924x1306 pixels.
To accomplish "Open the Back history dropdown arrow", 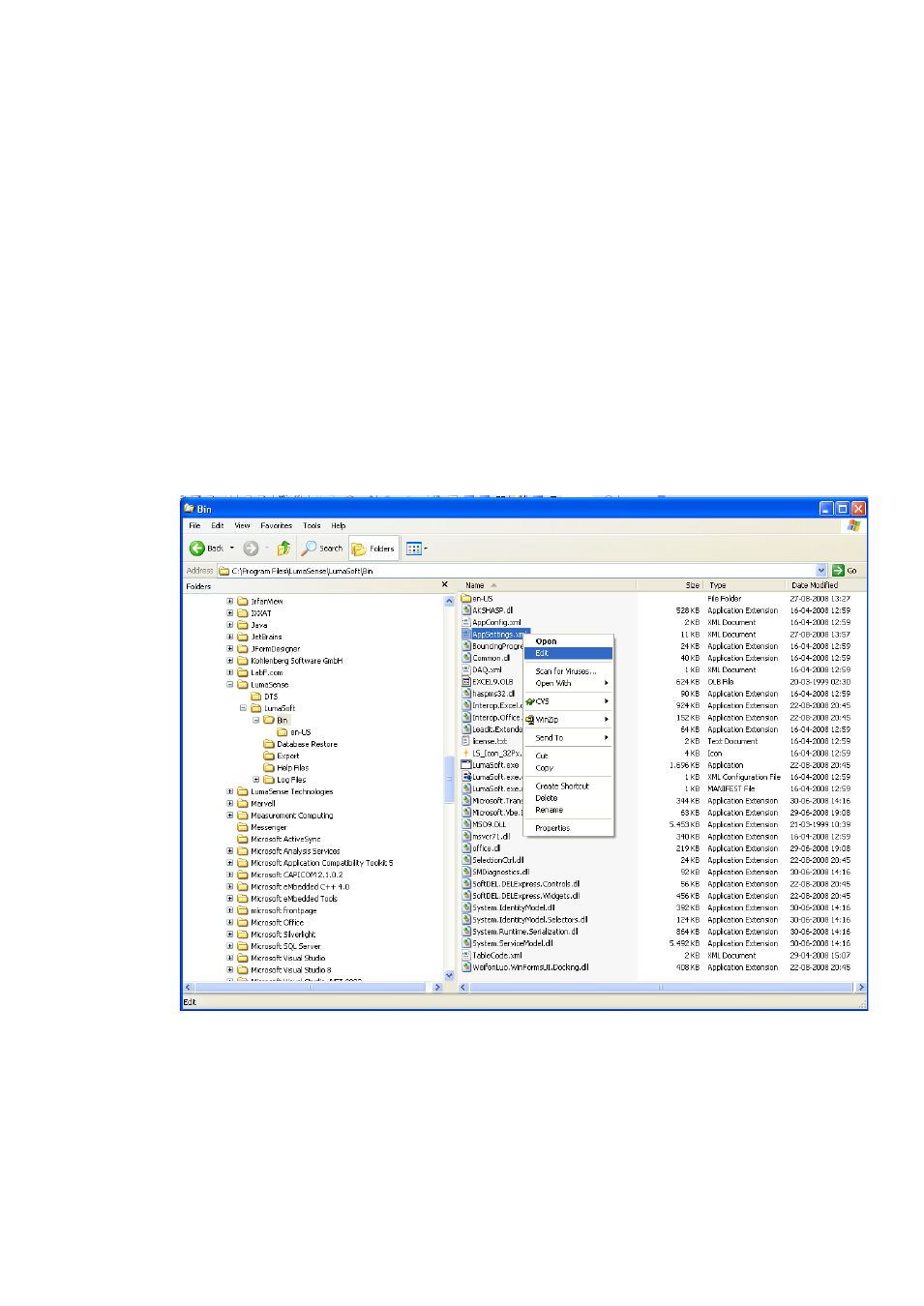I will click(232, 549).
